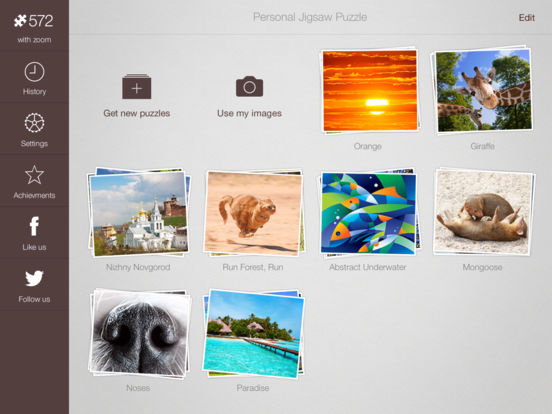
Task: Click the Edit button in header
Action: pyautogui.click(x=527, y=18)
